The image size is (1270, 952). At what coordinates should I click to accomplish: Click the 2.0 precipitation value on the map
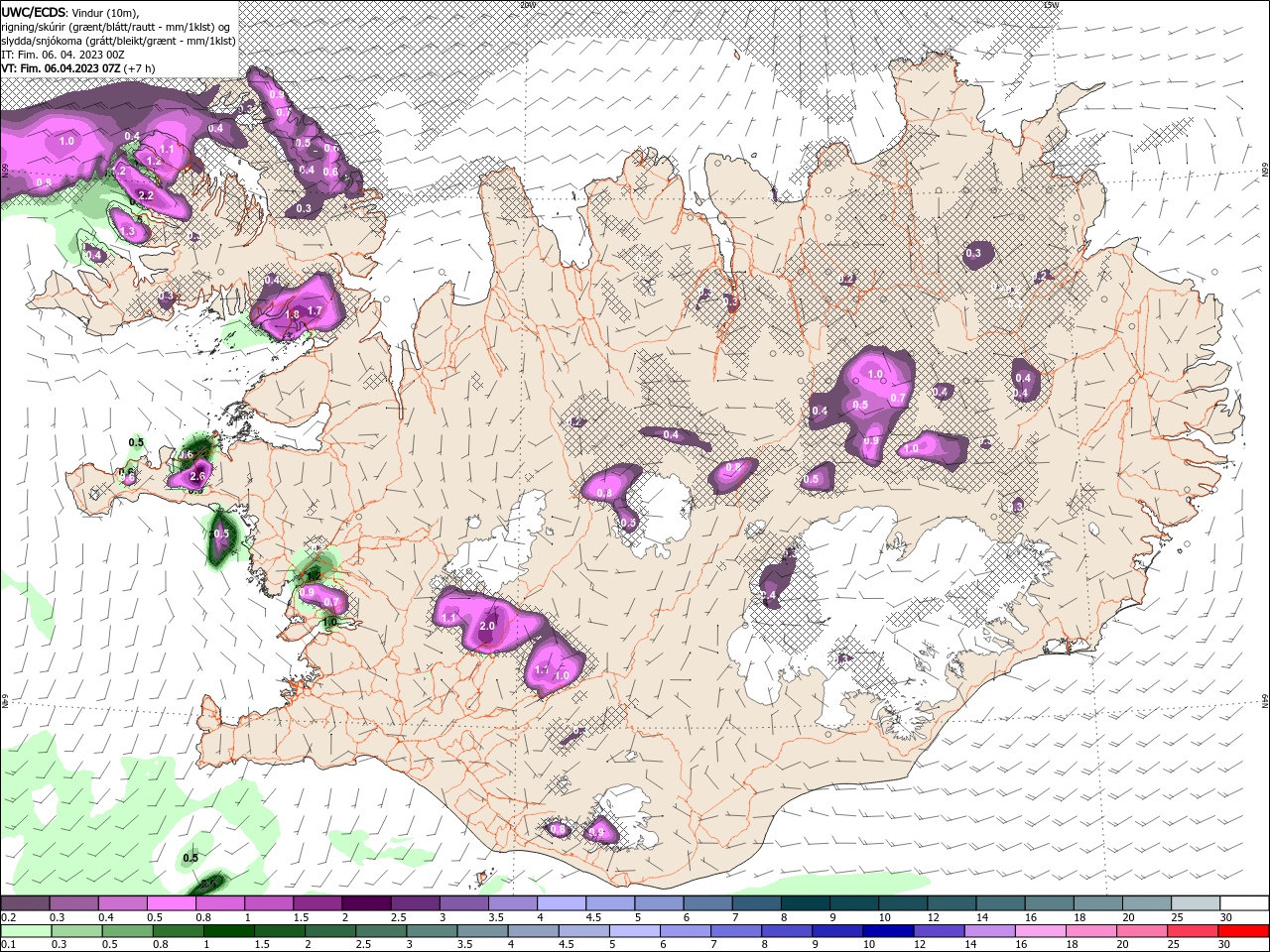click(x=487, y=627)
